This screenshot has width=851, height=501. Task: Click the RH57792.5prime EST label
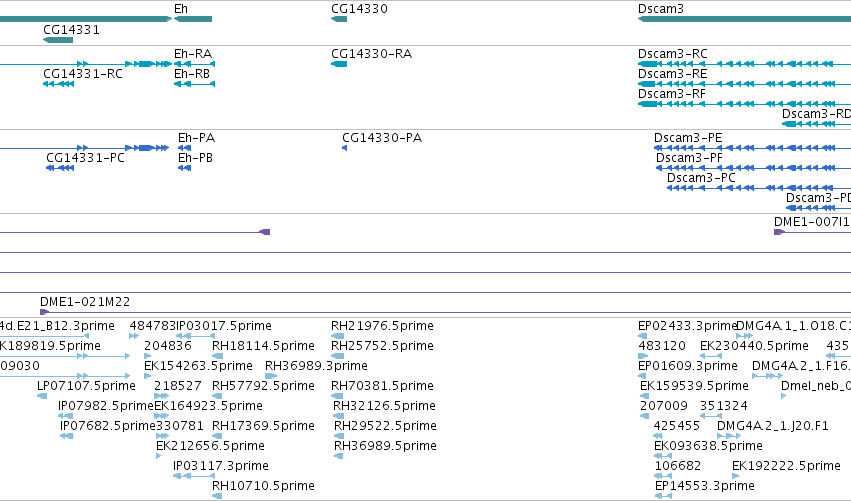click(x=263, y=386)
